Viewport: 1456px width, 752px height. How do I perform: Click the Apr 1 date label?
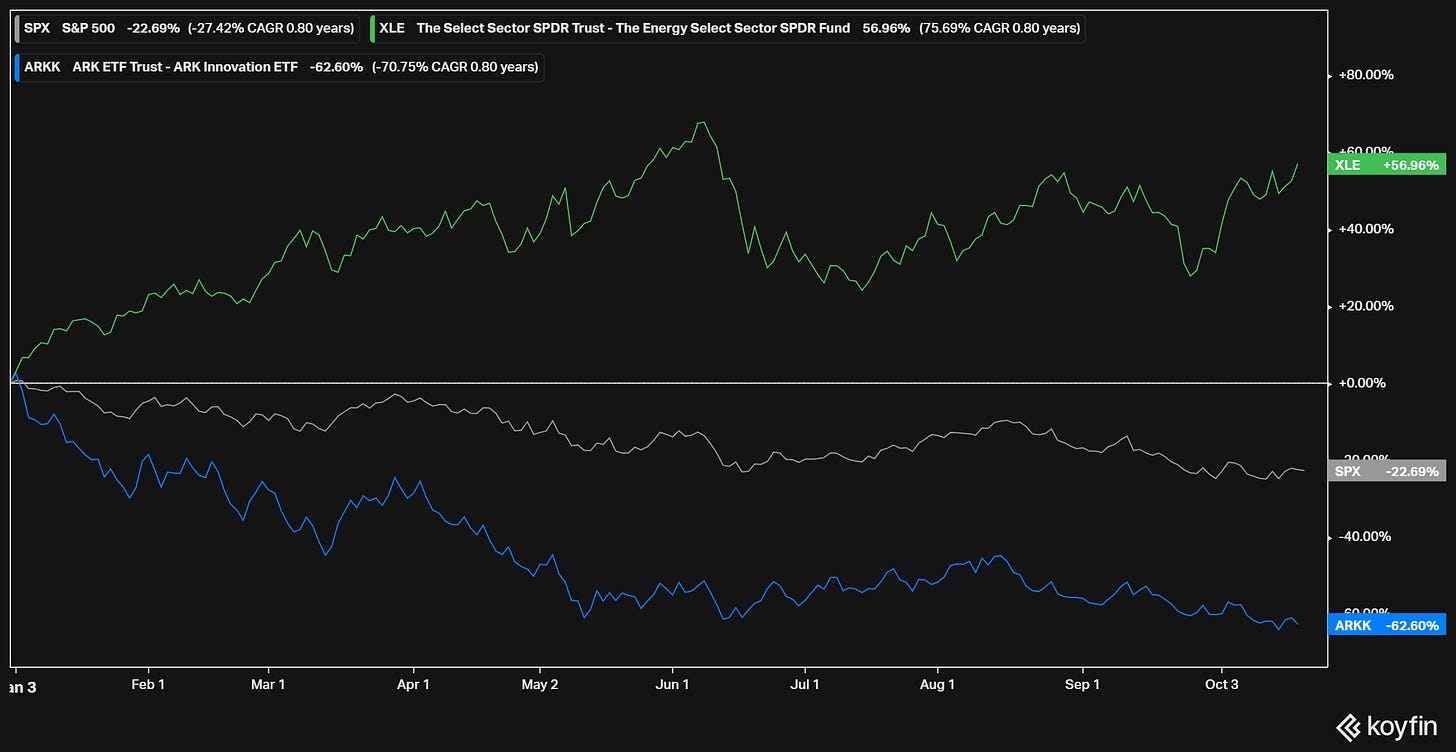(413, 685)
